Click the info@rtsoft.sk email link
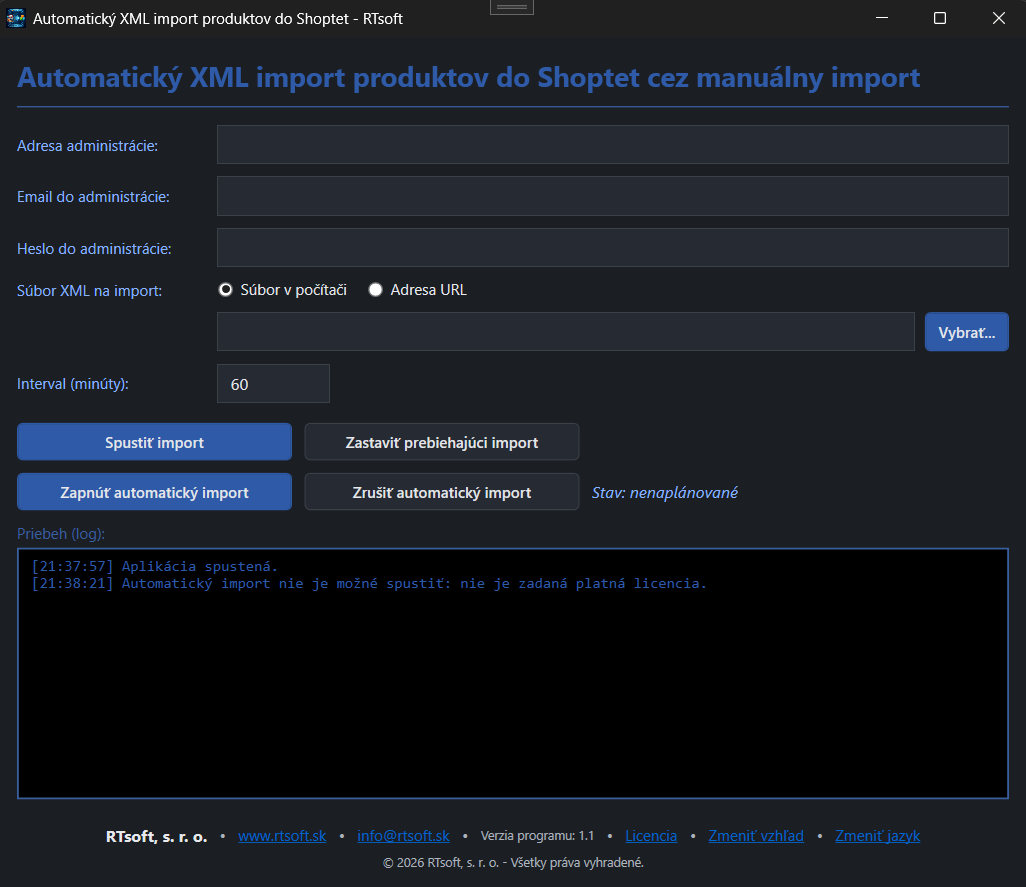The image size is (1026, 887). pyautogui.click(x=404, y=836)
